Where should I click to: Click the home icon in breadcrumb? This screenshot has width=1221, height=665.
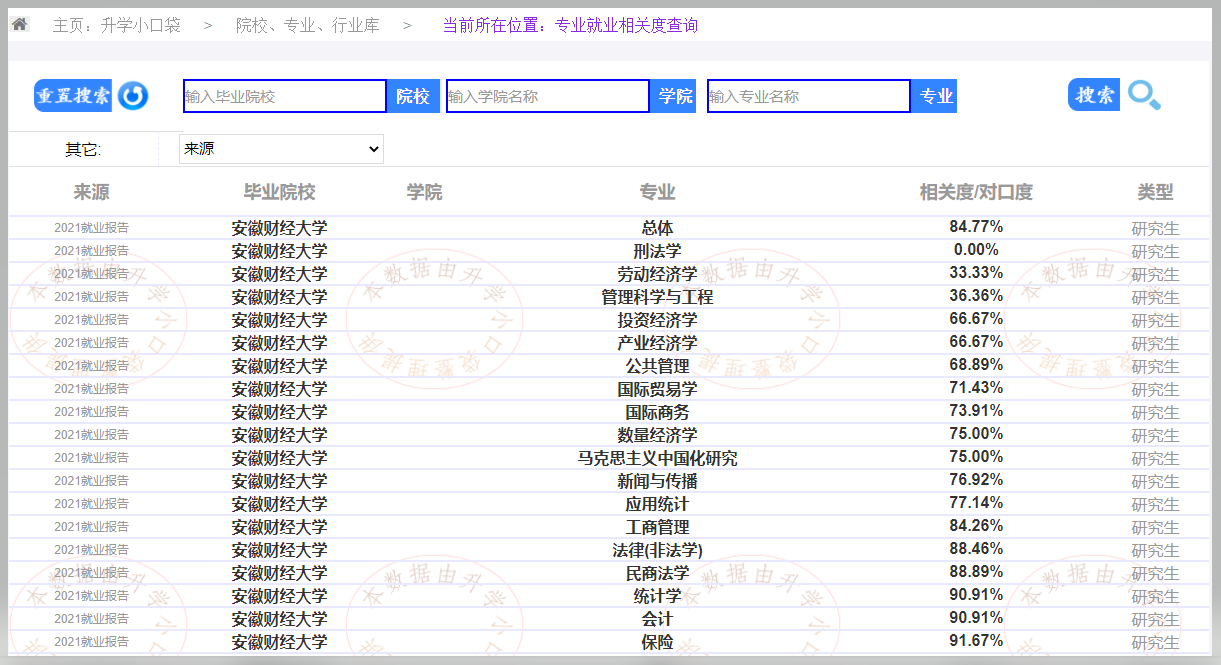pyautogui.click(x=19, y=24)
